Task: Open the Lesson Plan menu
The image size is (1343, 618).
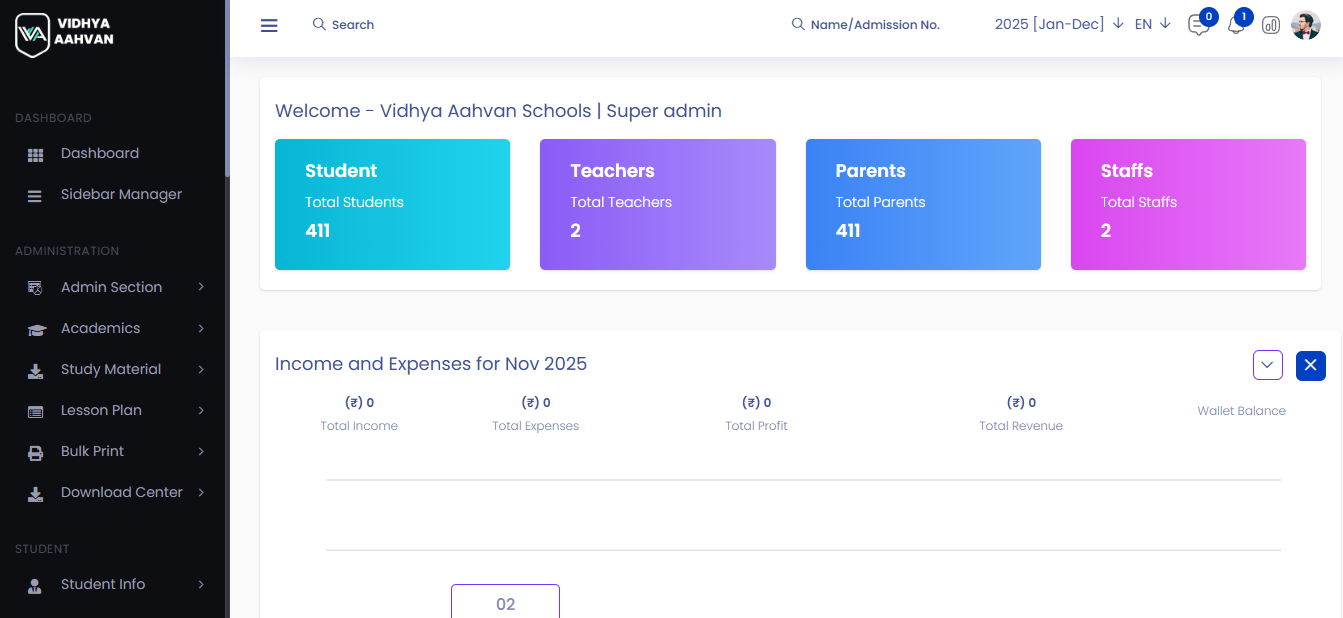Action: pyautogui.click(x=101, y=410)
